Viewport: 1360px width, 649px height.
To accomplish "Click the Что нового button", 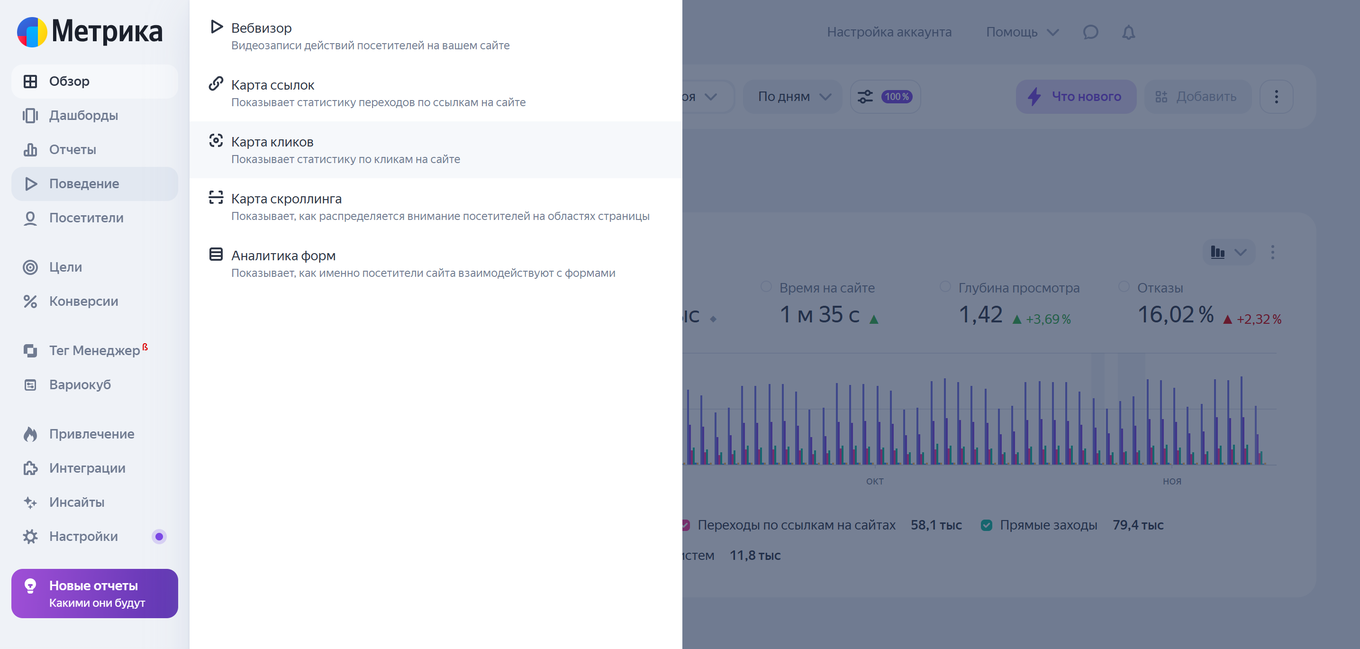I will point(1076,97).
